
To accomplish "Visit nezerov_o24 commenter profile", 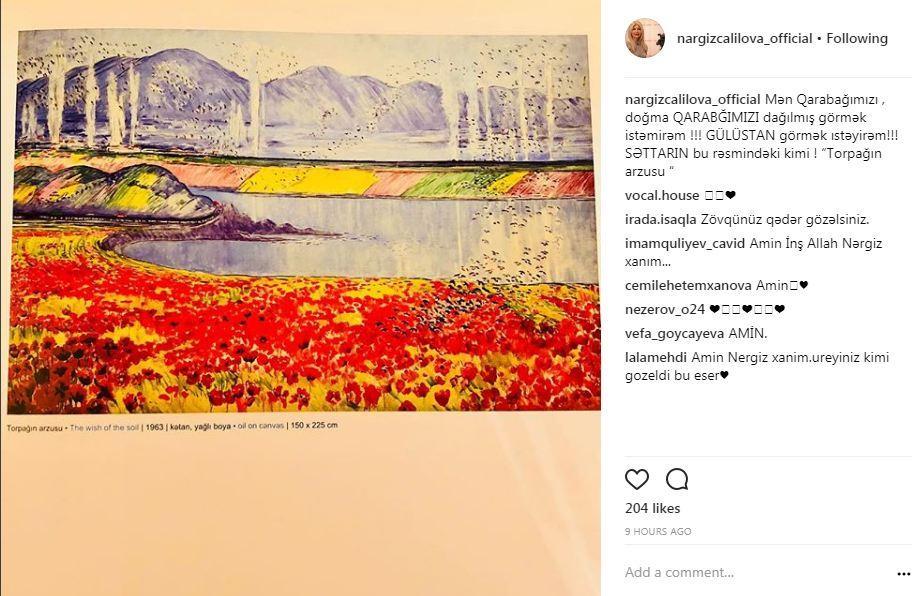I will pos(665,309).
